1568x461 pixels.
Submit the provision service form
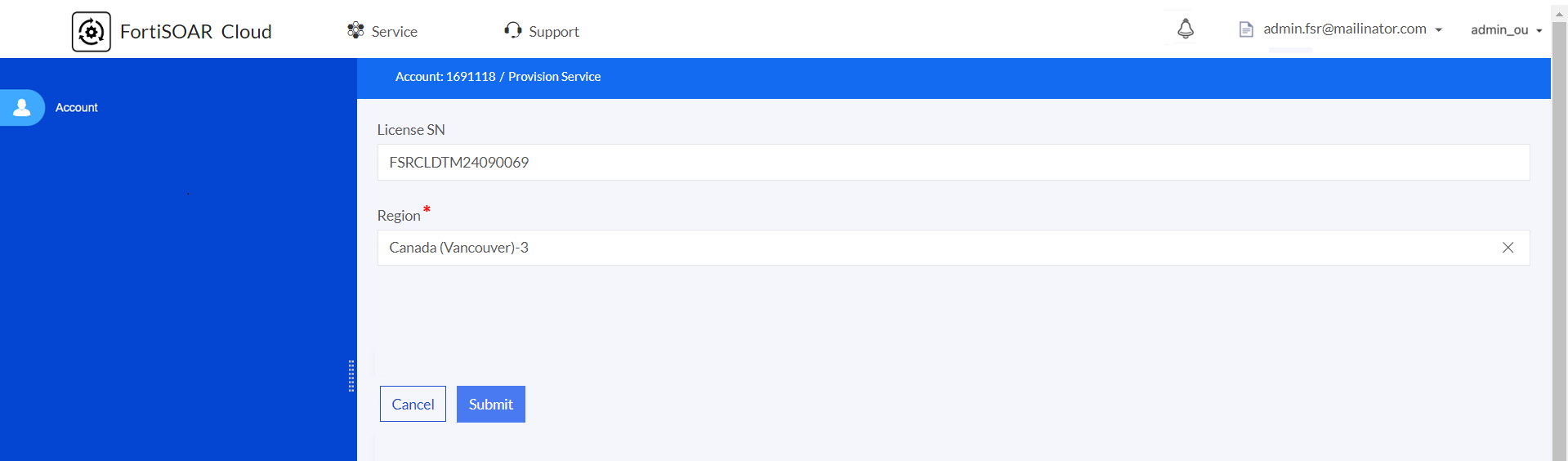[491, 404]
